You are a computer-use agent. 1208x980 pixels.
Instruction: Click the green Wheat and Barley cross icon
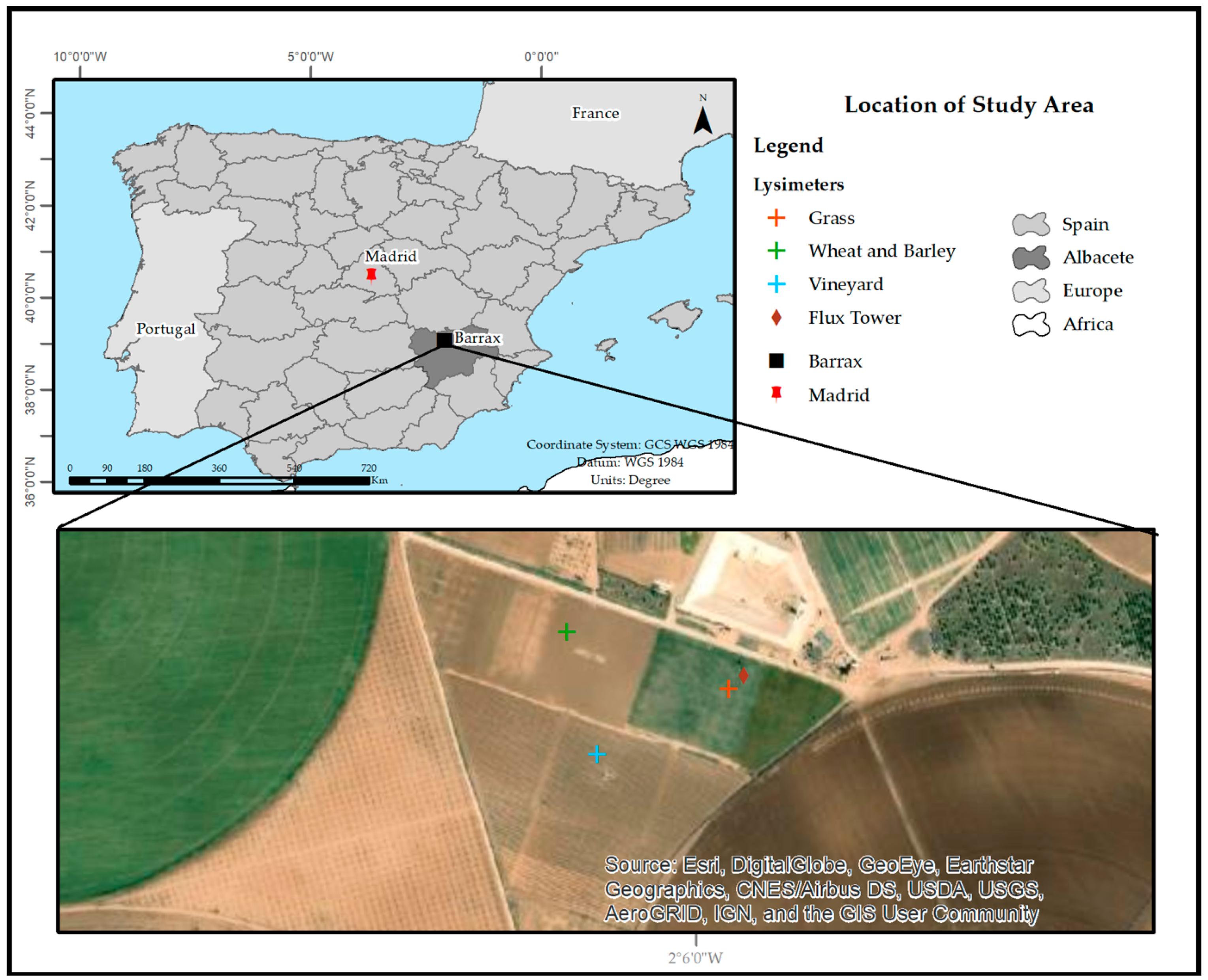(776, 251)
